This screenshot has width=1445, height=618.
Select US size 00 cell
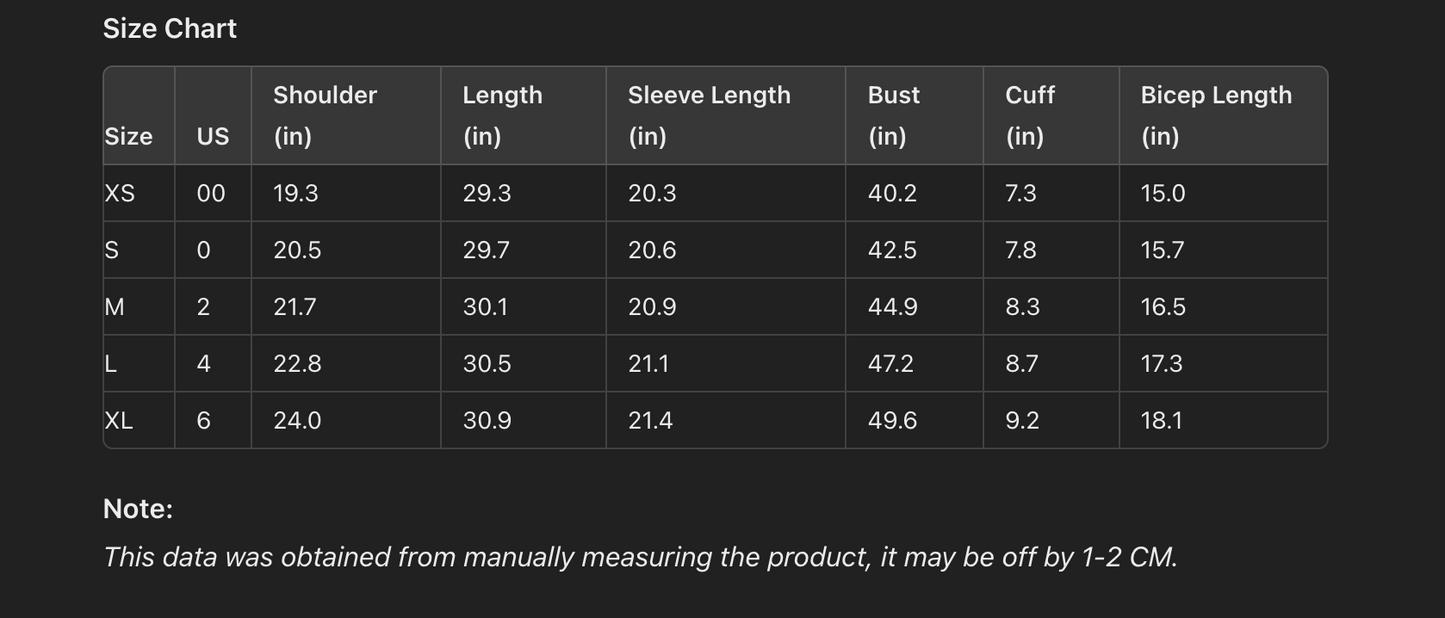click(211, 193)
